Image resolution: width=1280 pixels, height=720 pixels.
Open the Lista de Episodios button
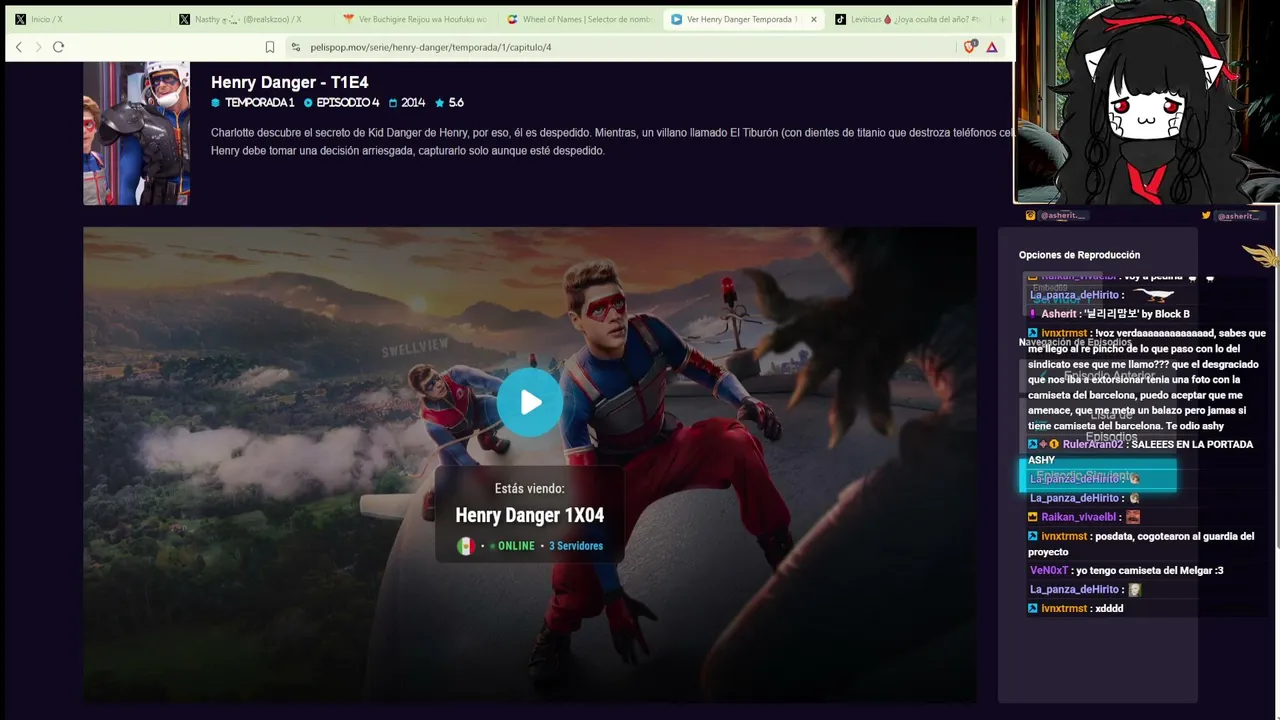[1098, 426]
